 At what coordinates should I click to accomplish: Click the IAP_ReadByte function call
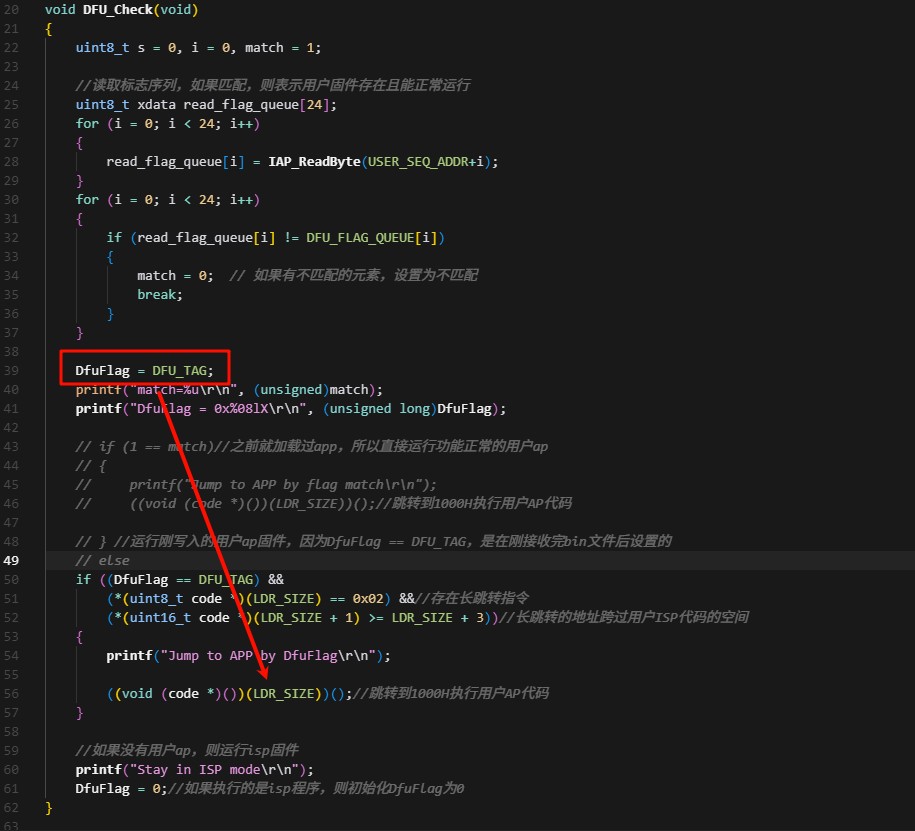coord(314,162)
